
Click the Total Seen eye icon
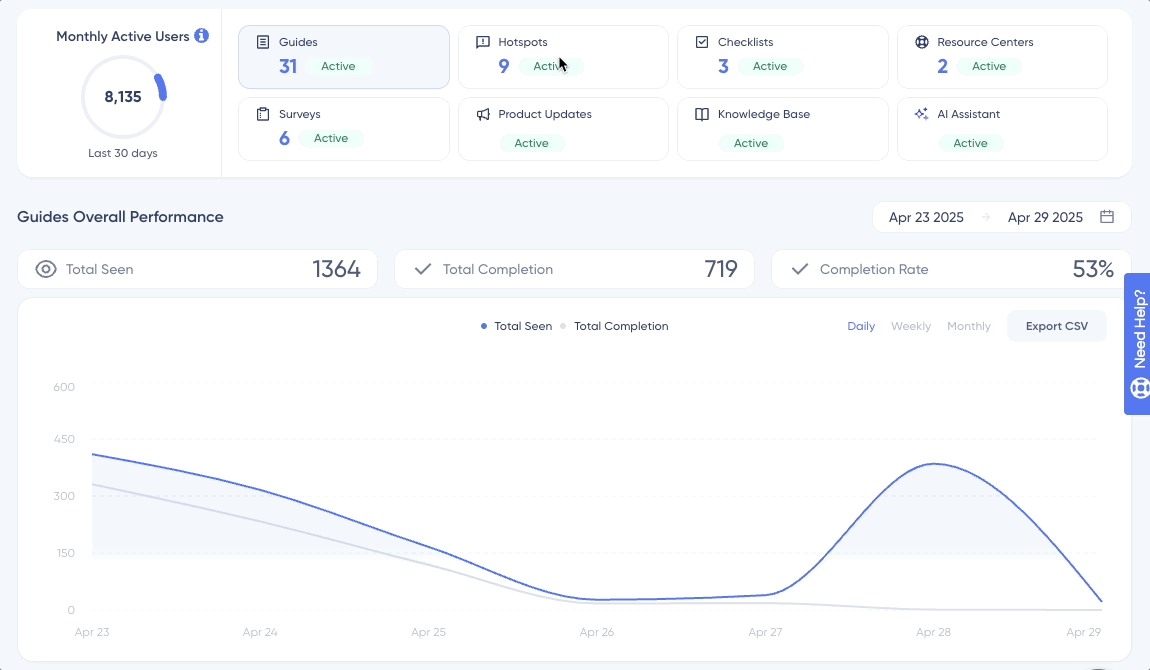point(45,269)
